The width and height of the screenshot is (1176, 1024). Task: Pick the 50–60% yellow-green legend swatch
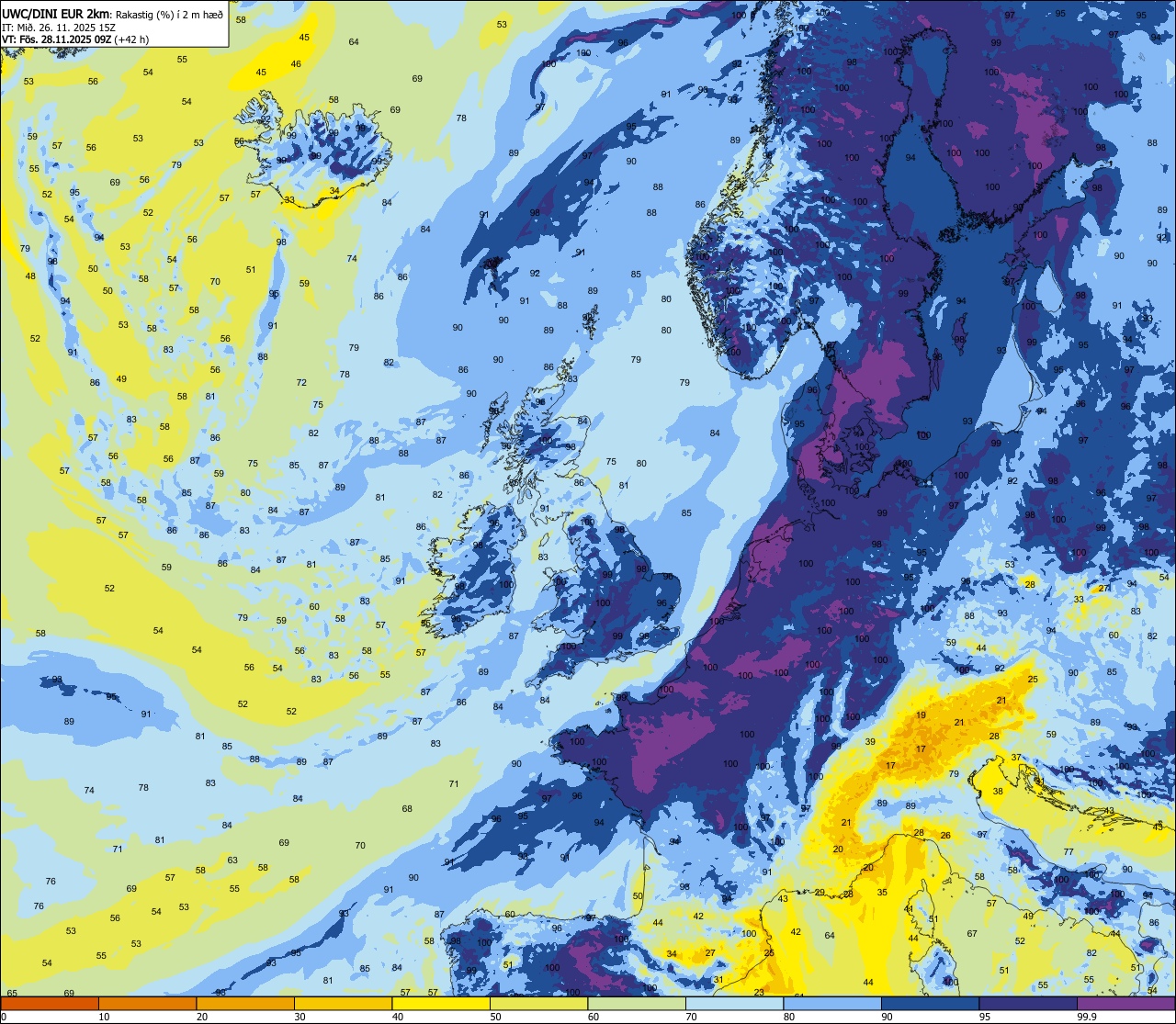[538, 1003]
